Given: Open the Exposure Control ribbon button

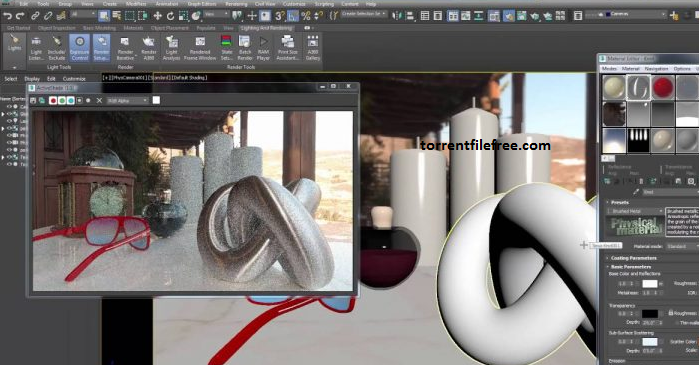Looking at the screenshot, I should tap(79, 48).
